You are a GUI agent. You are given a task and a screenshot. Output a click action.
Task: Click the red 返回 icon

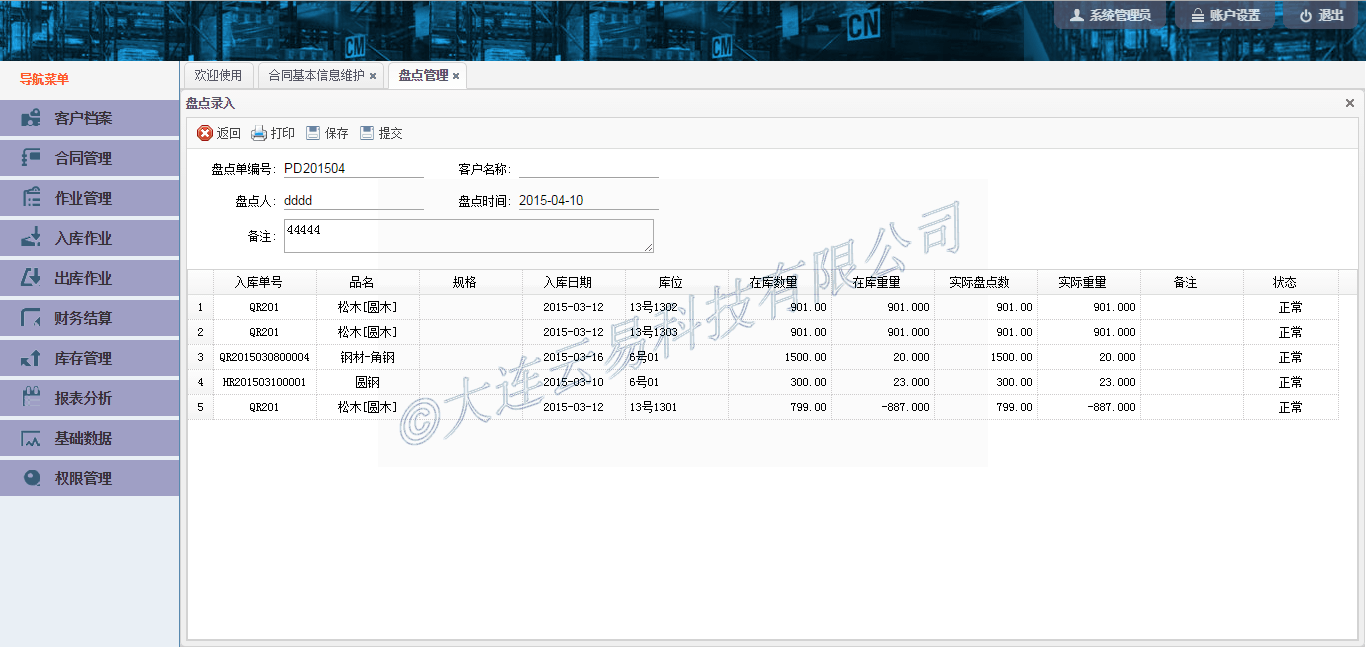click(x=205, y=133)
